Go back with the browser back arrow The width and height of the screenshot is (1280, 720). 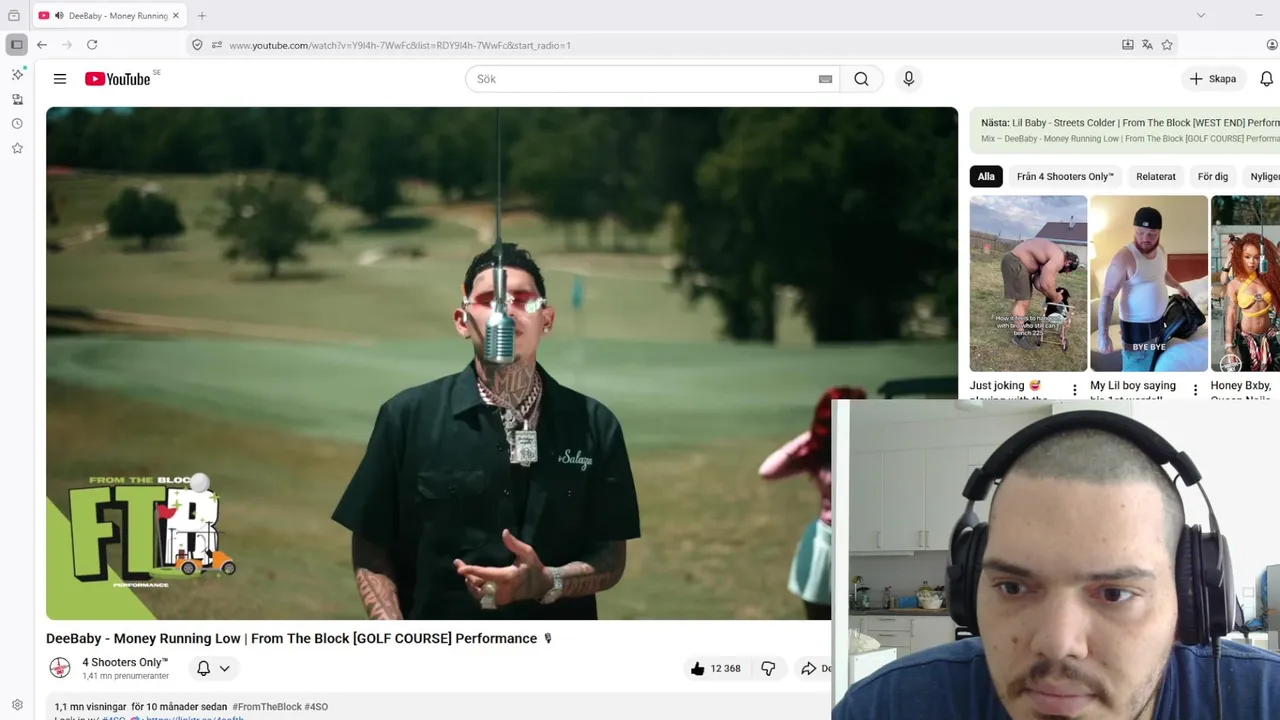click(x=42, y=45)
